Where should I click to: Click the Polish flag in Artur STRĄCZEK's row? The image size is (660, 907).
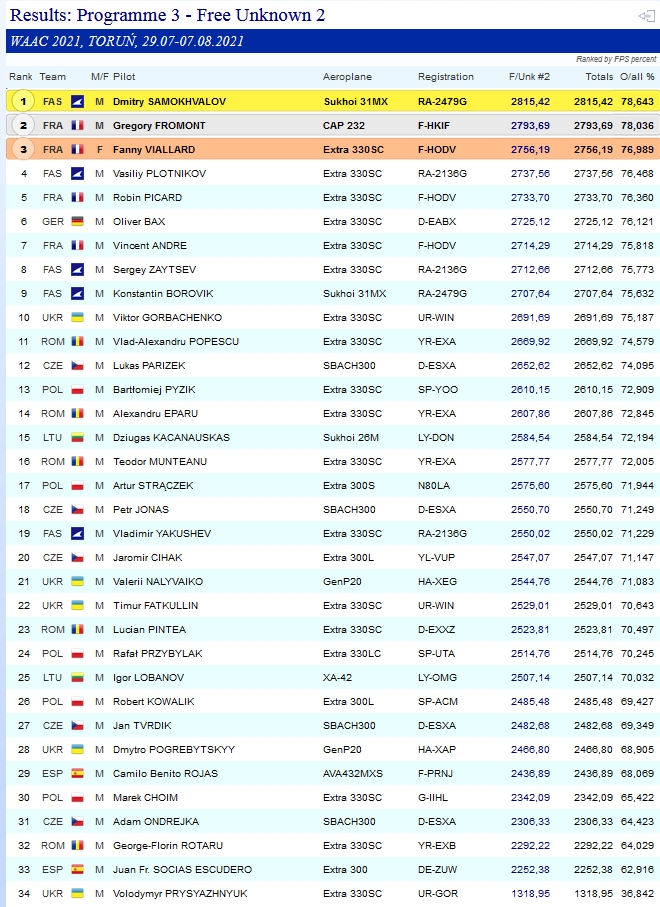coord(78,485)
